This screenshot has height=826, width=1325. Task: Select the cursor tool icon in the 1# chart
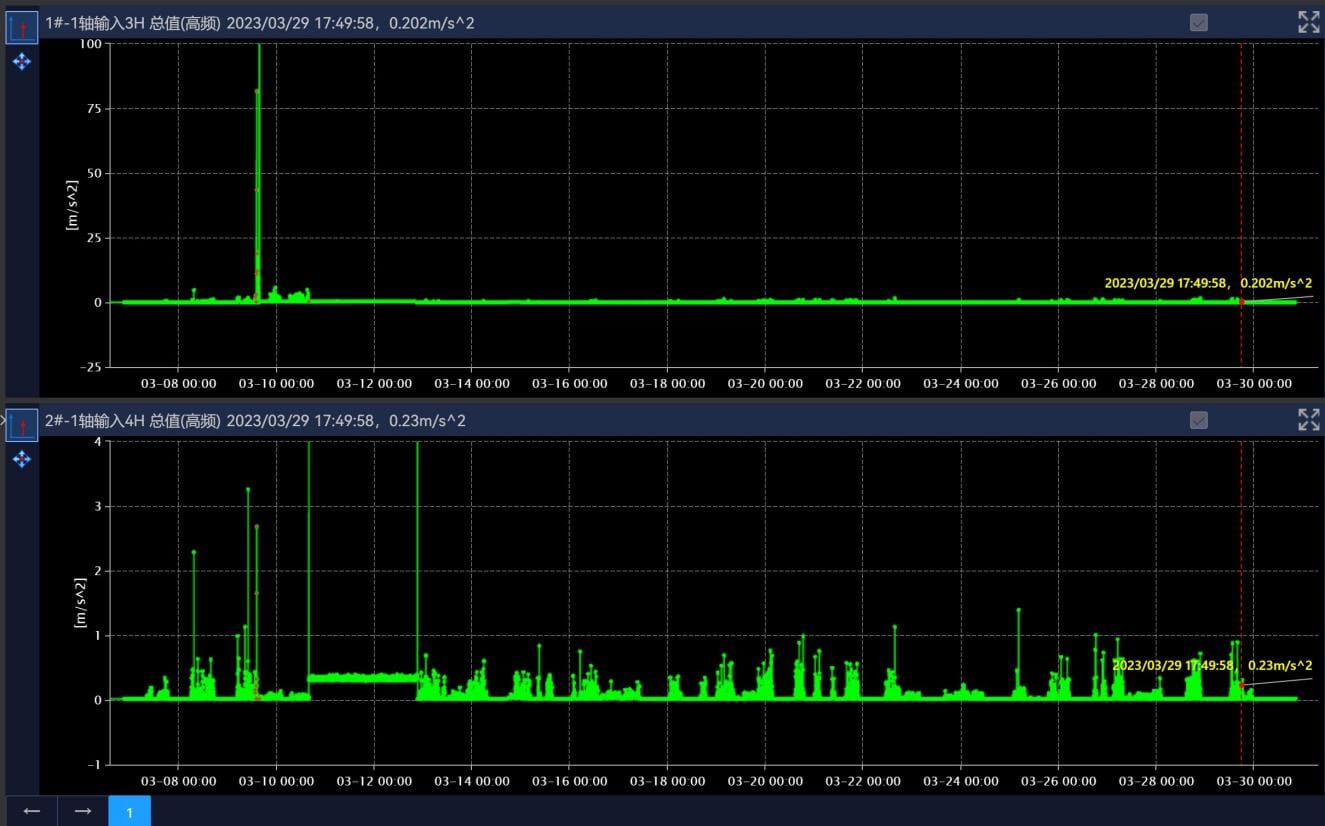point(22,27)
